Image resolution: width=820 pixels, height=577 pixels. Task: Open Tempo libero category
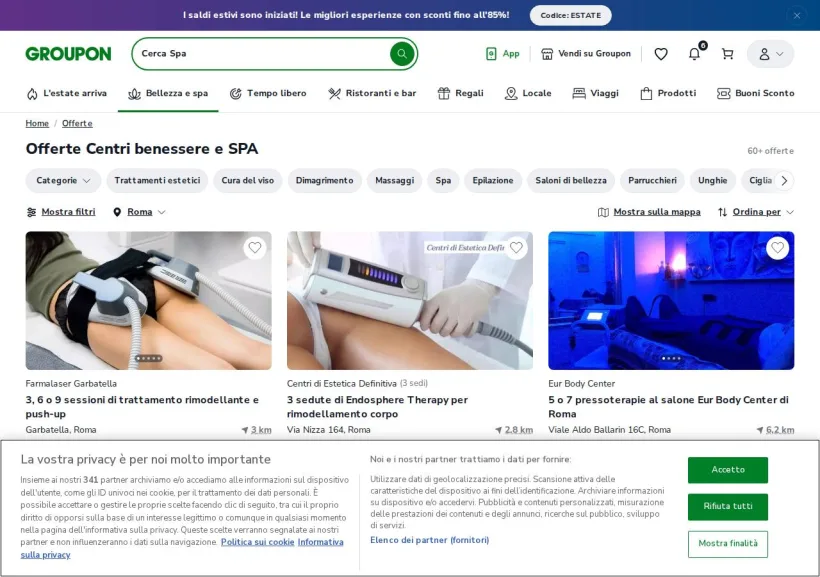point(268,93)
